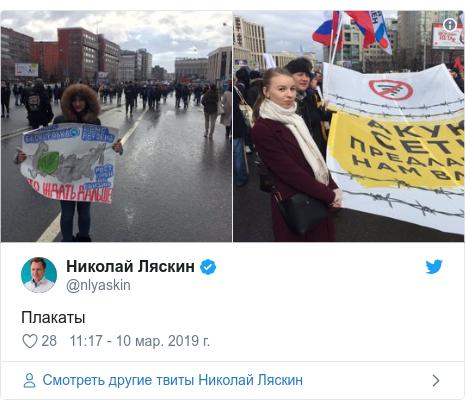Viewport: 465px width, 410px height.
Task: Click the timestamp 11:17 - 10 мар. 2019 г.
Action: tap(140, 341)
